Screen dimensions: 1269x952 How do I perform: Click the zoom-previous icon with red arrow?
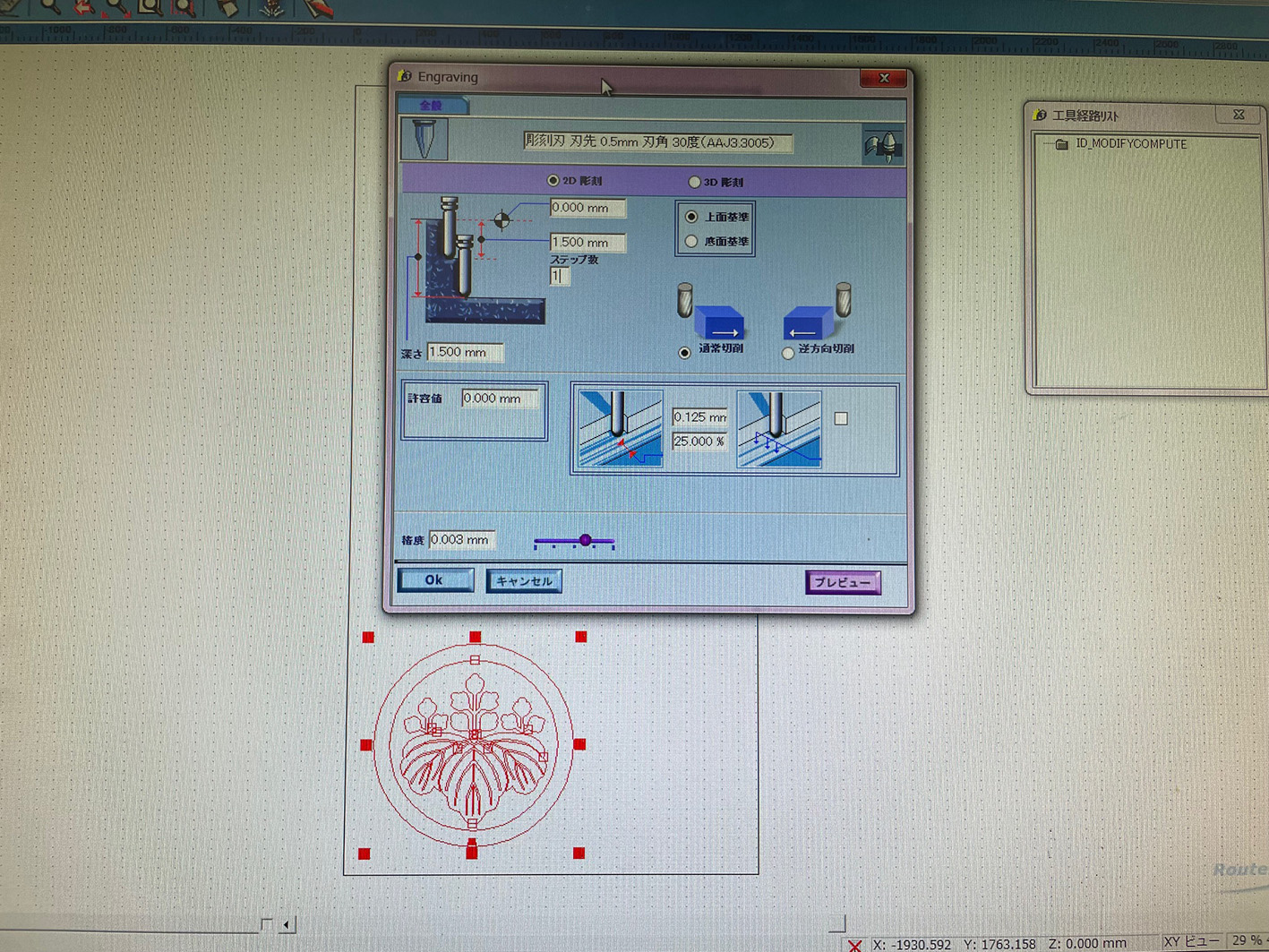click(84, 7)
